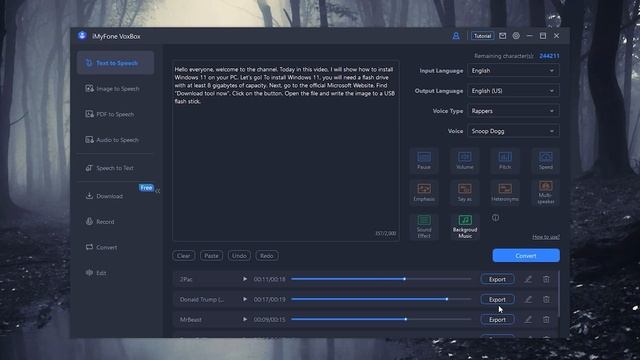This screenshot has width=640, height=360.
Task: Edit the MrBeast audio entry
Action: click(528, 320)
